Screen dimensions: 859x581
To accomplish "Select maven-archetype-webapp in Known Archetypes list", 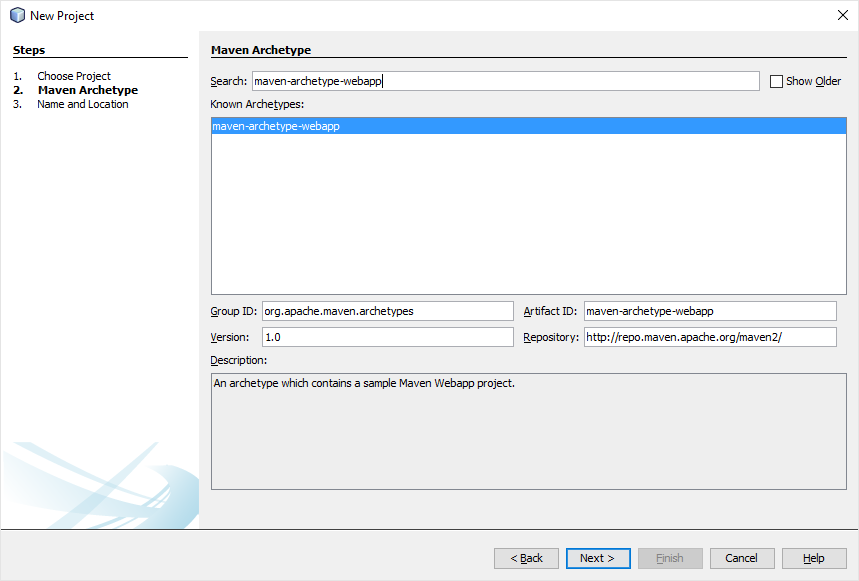I will point(529,126).
